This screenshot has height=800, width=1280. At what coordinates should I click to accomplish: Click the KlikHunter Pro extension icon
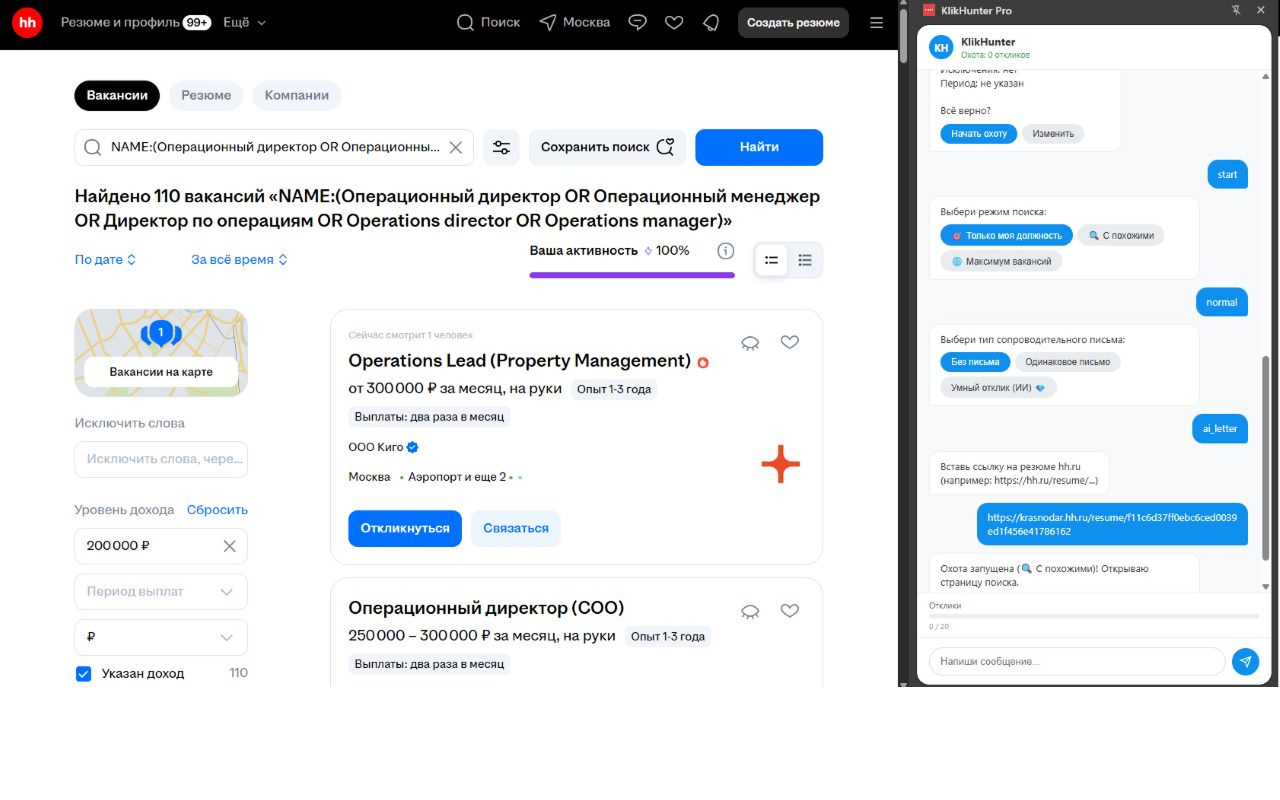click(929, 10)
